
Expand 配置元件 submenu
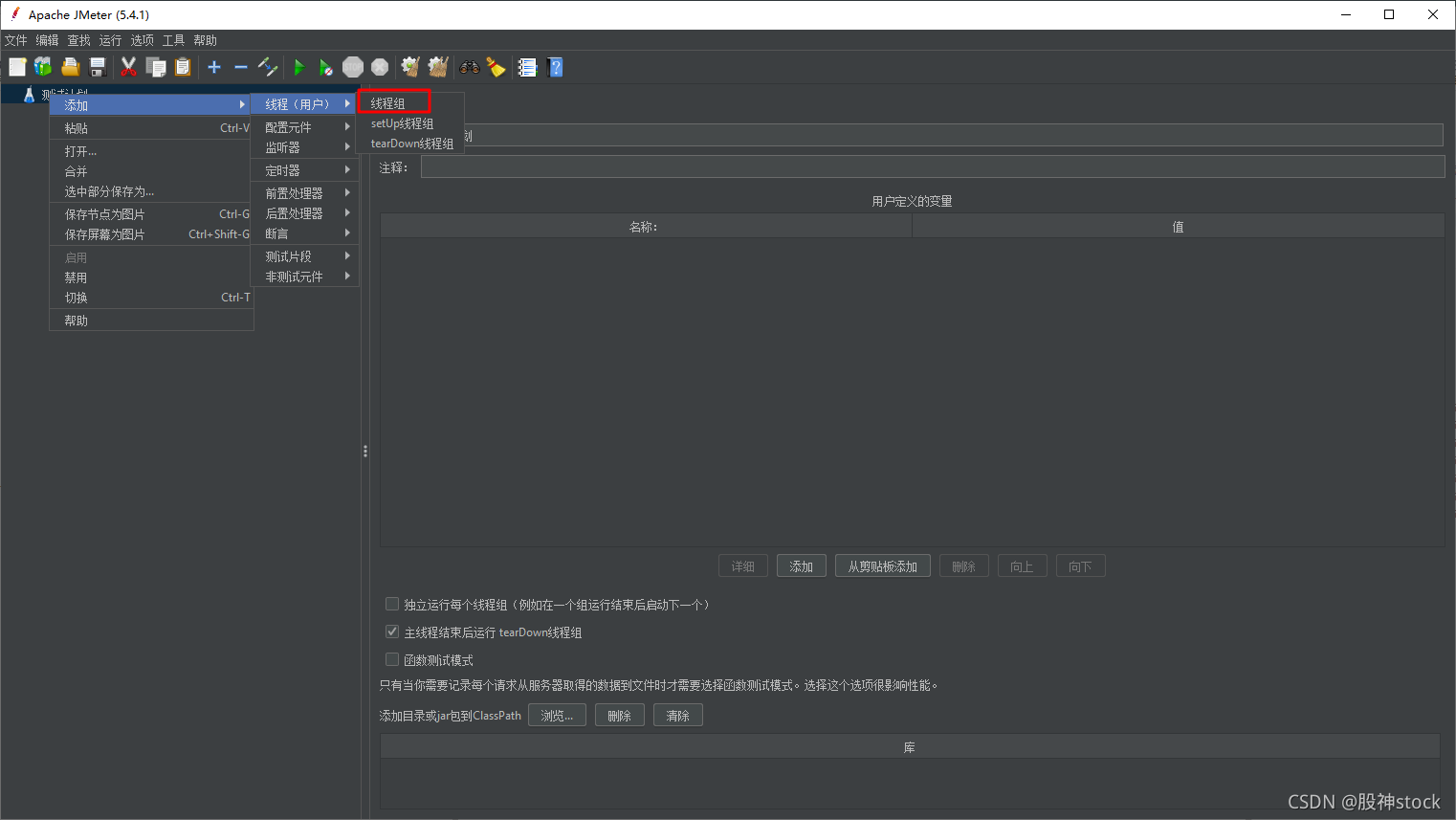tap(304, 126)
